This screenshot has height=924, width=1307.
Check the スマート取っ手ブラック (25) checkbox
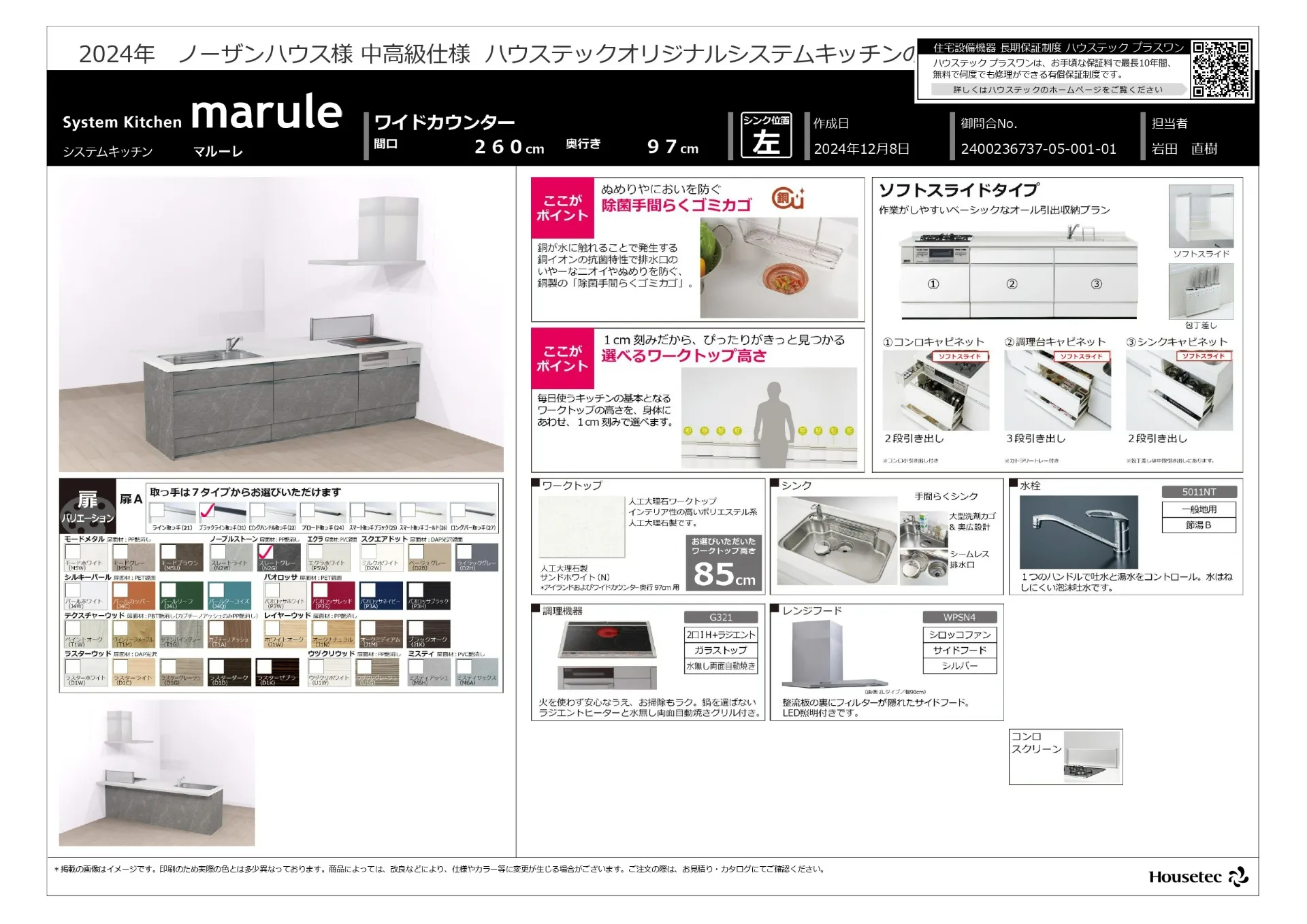pyautogui.click(x=357, y=510)
